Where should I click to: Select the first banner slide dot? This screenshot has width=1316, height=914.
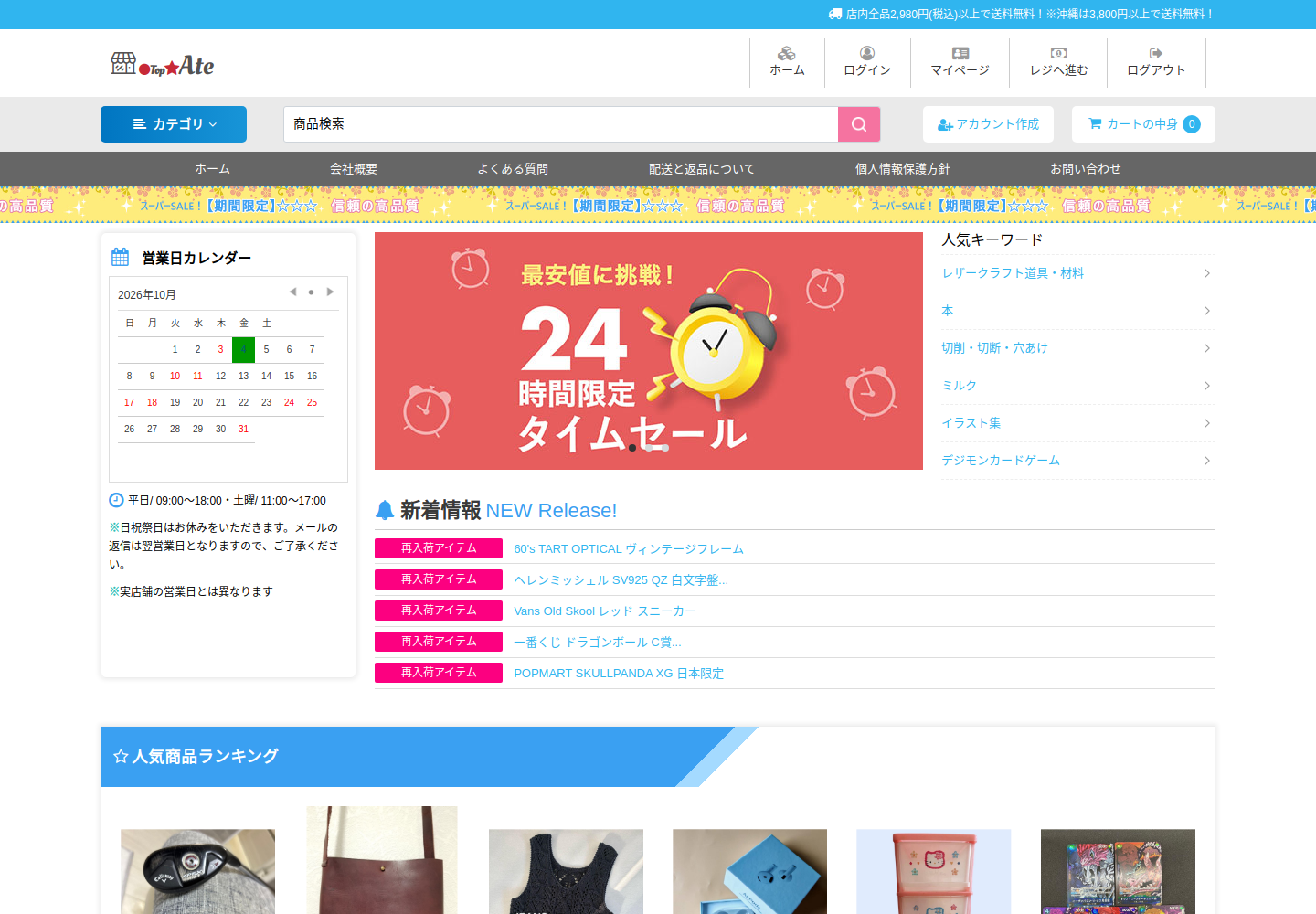[x=632, y=448]
